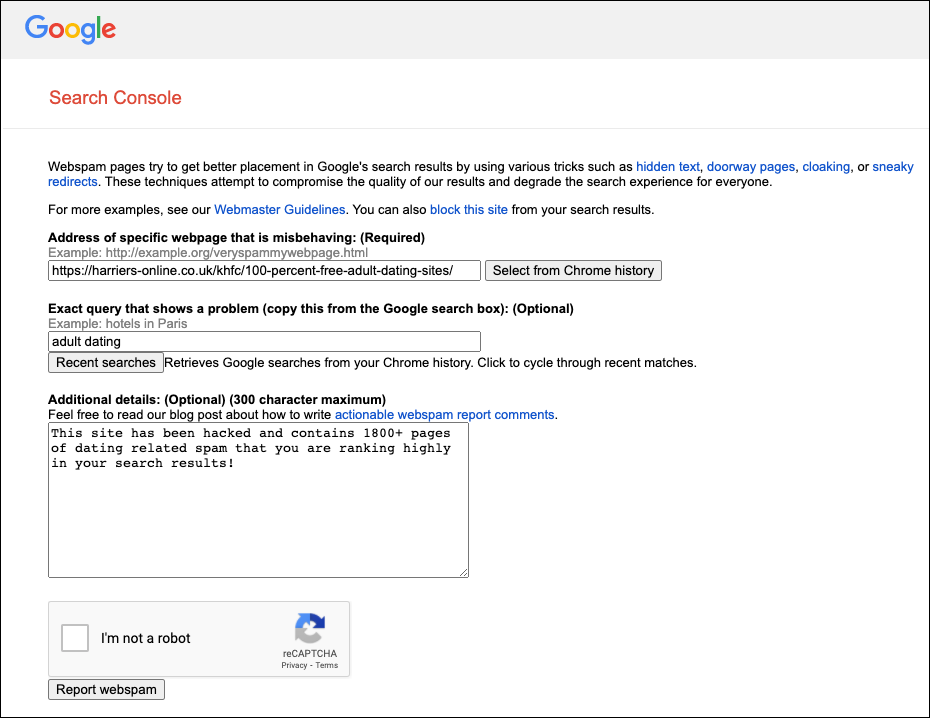Grab the text area resize handle
Screen dimensions: 930x718
[x=463, y=572]
